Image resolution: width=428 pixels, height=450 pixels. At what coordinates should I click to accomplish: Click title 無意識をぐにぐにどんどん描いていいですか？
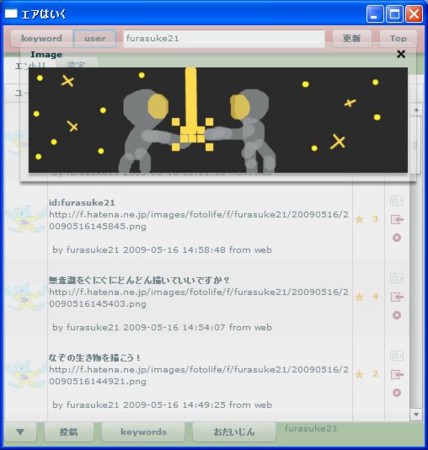click(139, 280)
